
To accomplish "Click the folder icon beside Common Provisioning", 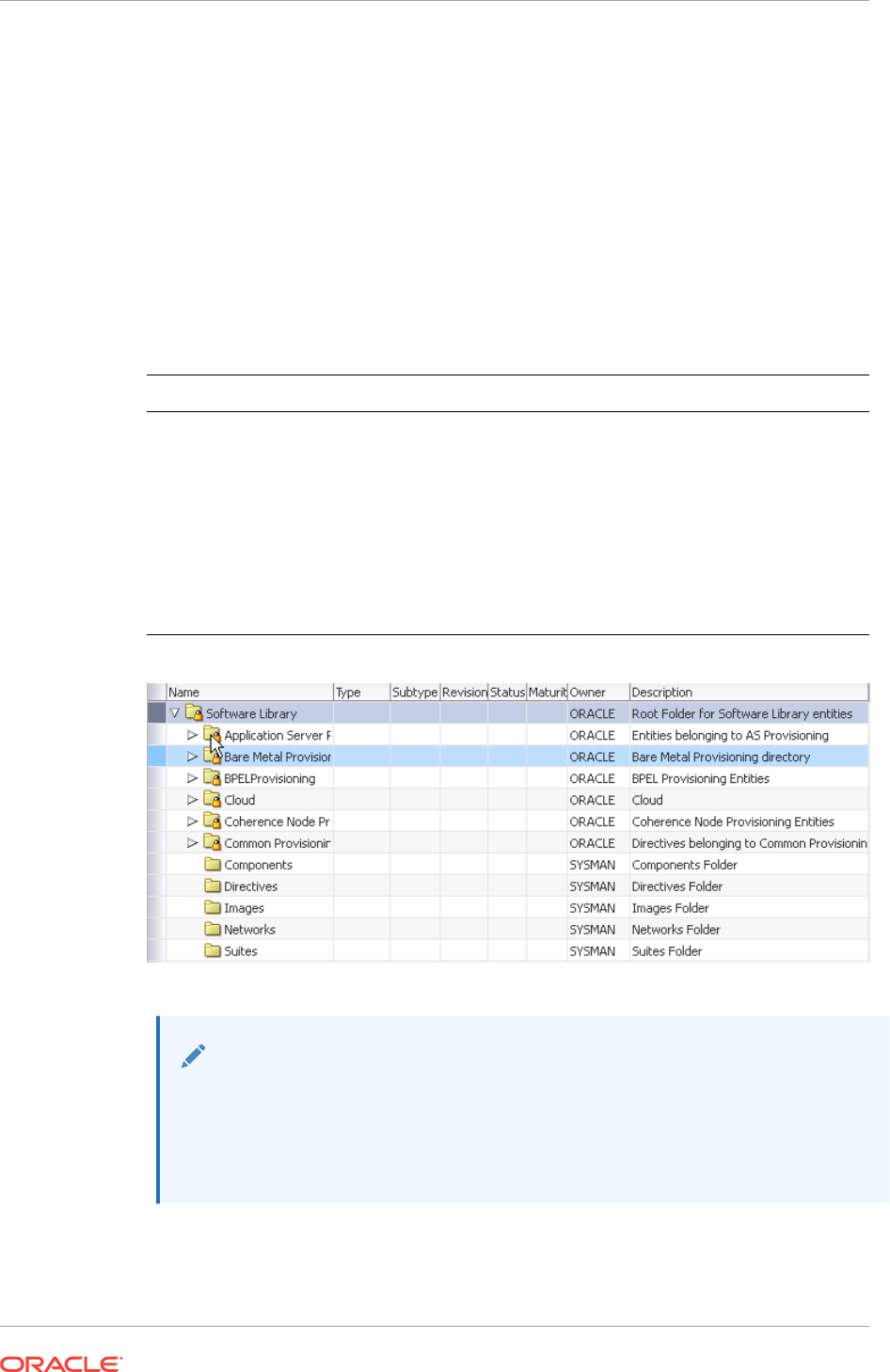I will pos(212,843).
